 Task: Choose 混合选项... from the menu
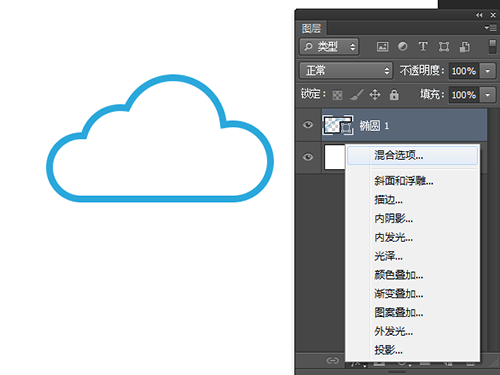point(413,156)
